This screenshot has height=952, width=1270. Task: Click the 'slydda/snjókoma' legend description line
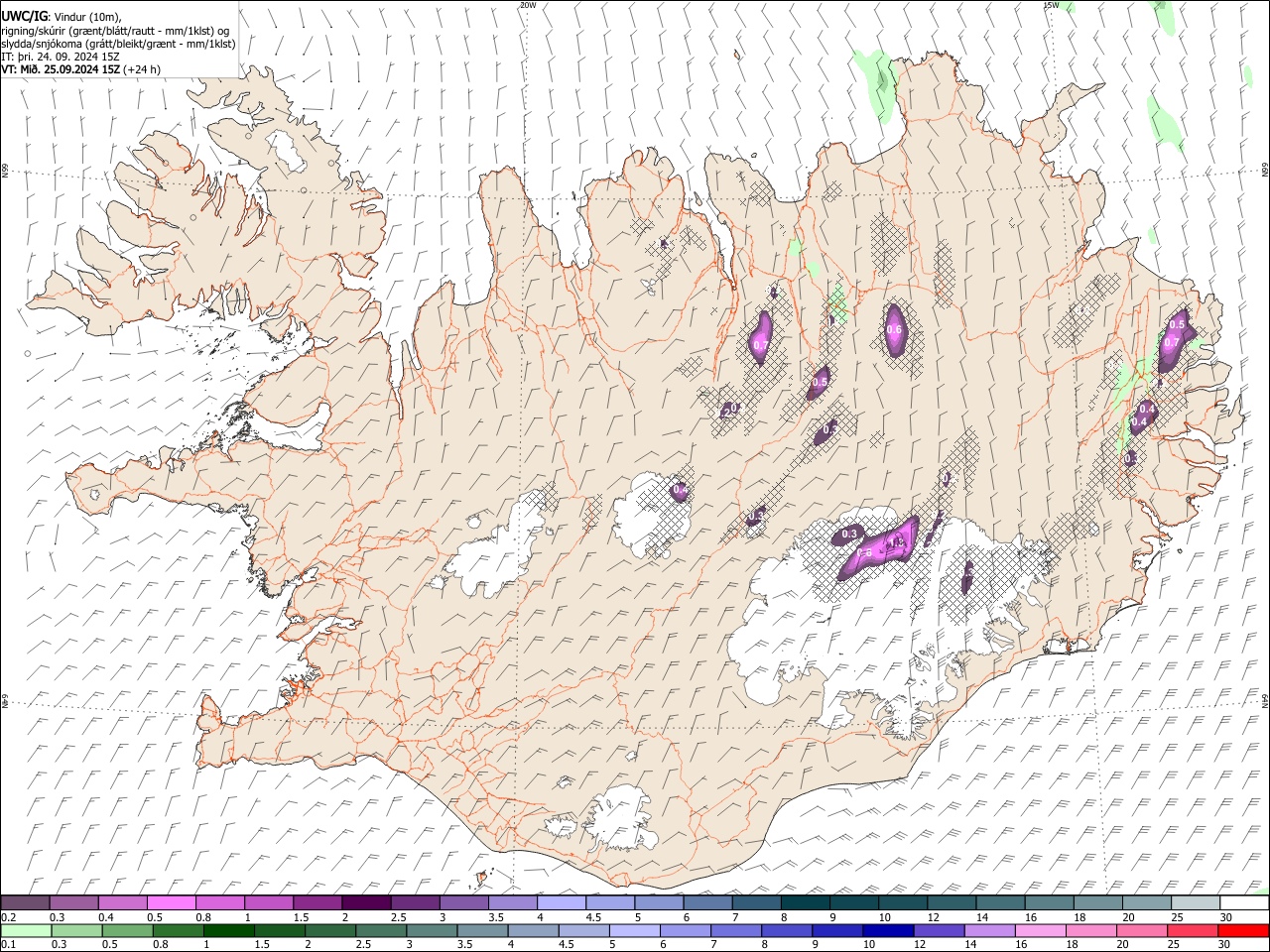coord(118,44)
